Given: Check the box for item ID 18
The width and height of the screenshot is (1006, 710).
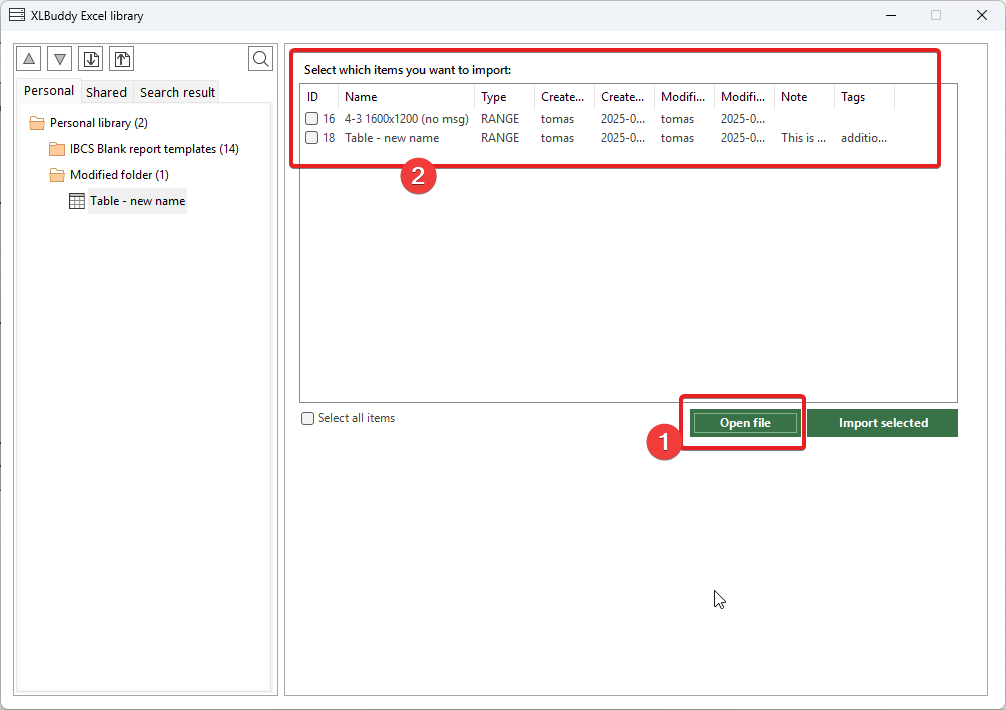Looking at the screenshot, I should click(312, 138).
